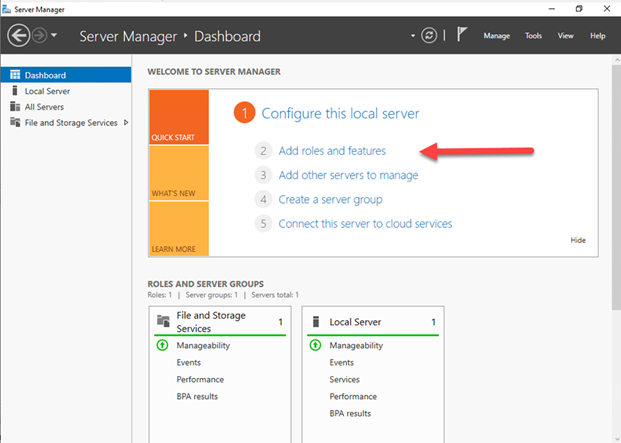Click Add roles and features link

click(x=332, y=151)
